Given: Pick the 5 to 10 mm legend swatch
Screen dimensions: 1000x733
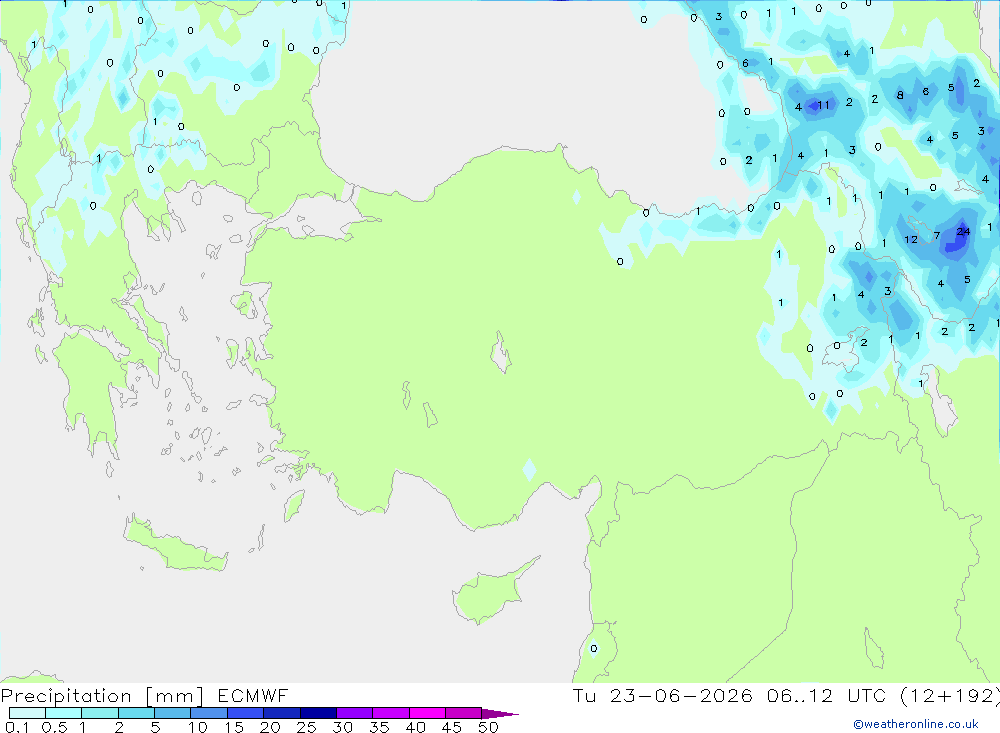Looking at the screenshot, I should click(173, 713).
